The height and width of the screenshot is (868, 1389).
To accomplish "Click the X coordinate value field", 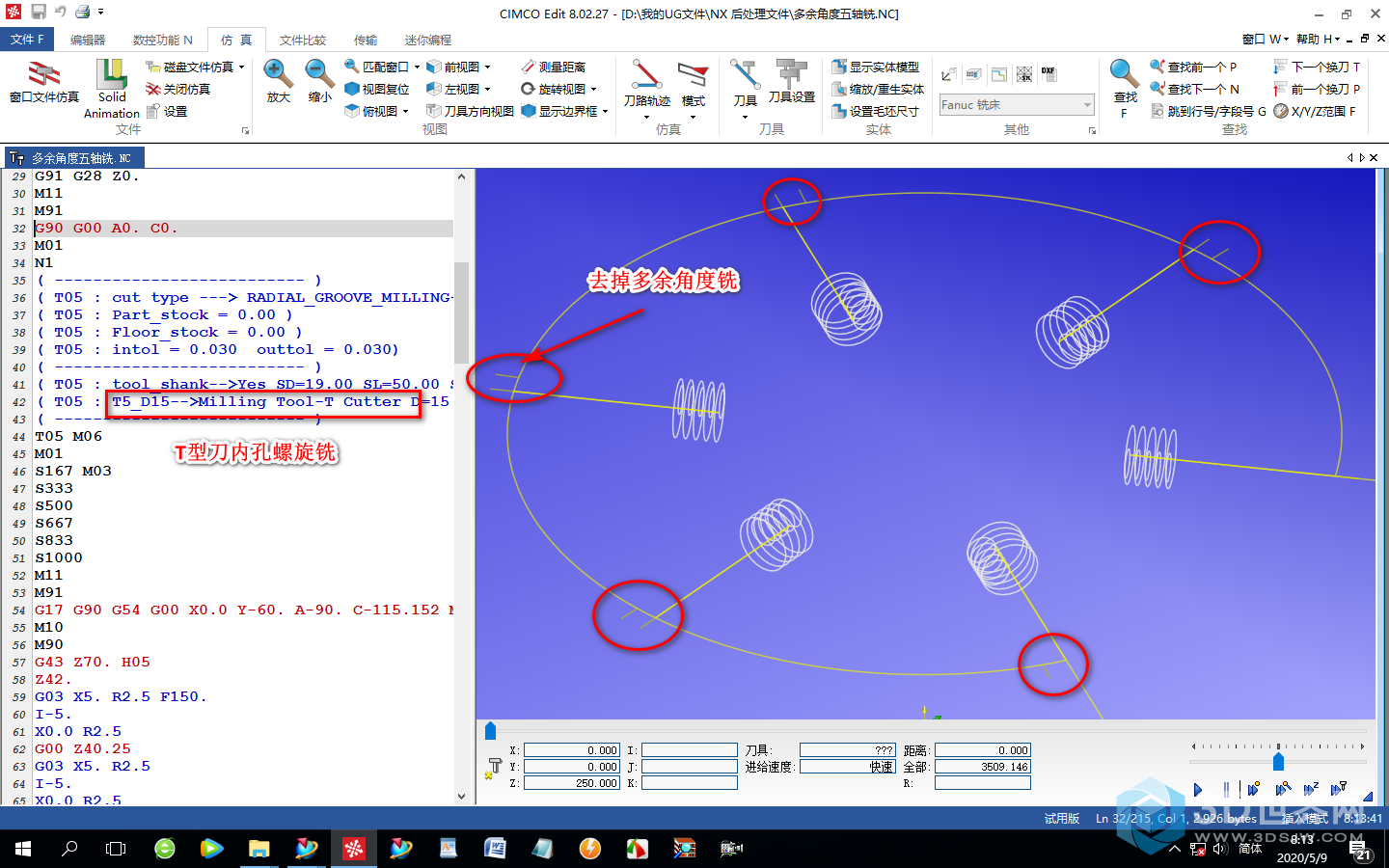I will click(x=572, y=750).
